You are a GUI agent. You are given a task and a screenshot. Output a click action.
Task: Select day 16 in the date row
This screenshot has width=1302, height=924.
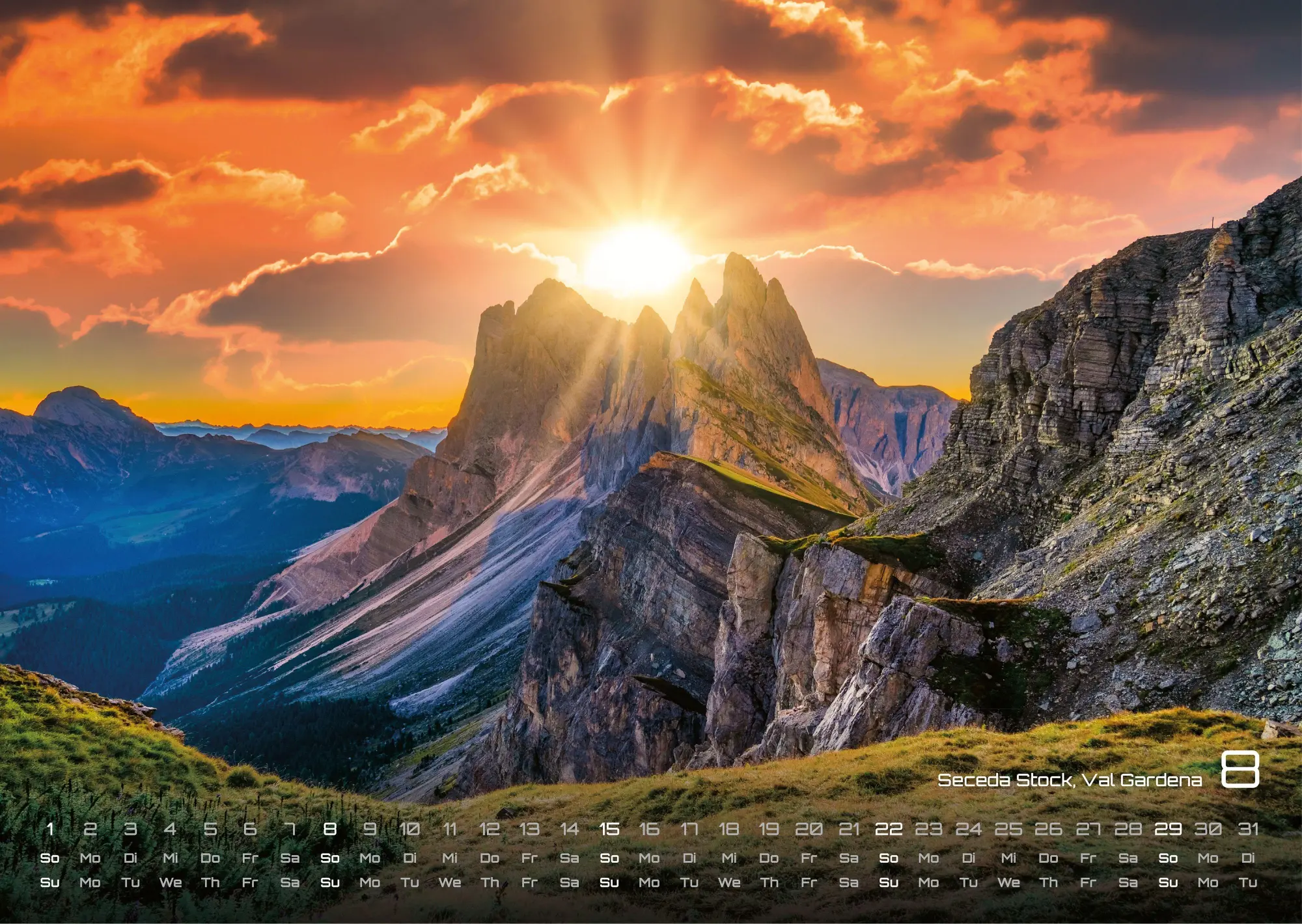pos(649,829)
